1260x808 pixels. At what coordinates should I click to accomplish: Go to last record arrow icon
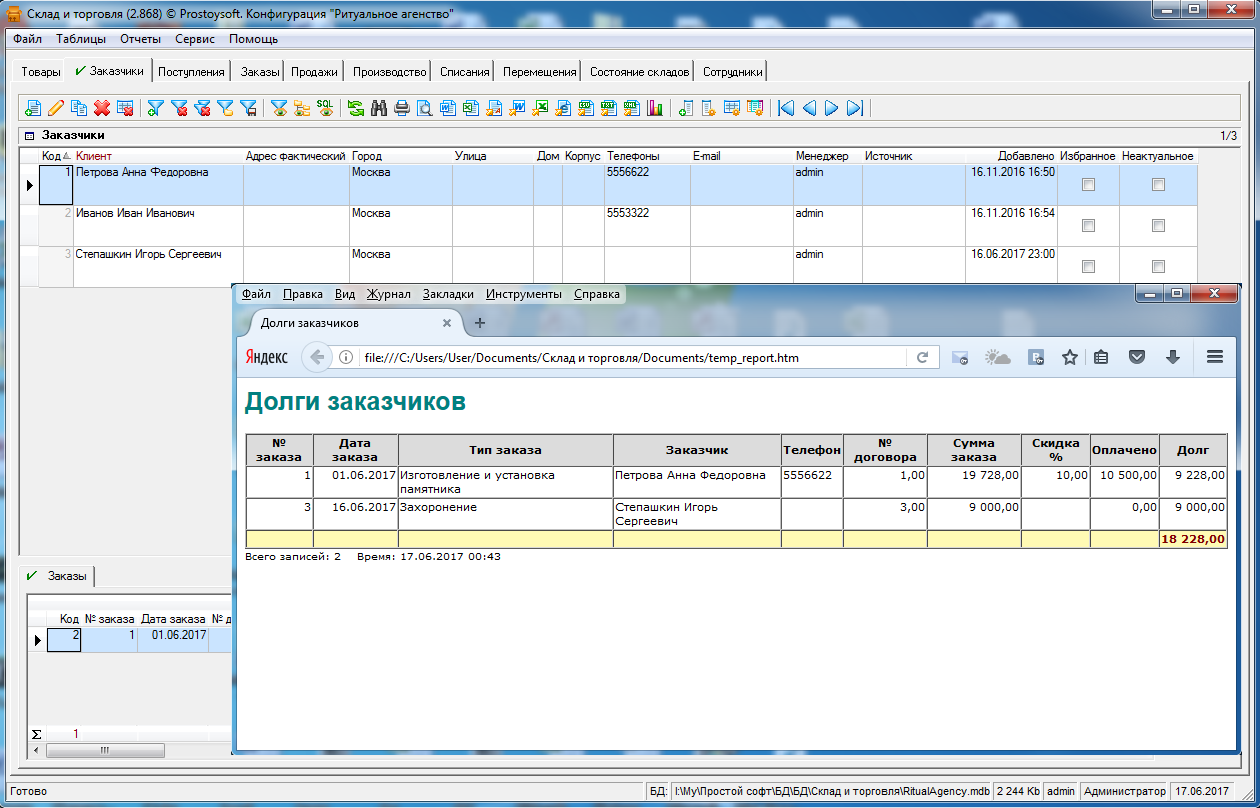point(854,108)
